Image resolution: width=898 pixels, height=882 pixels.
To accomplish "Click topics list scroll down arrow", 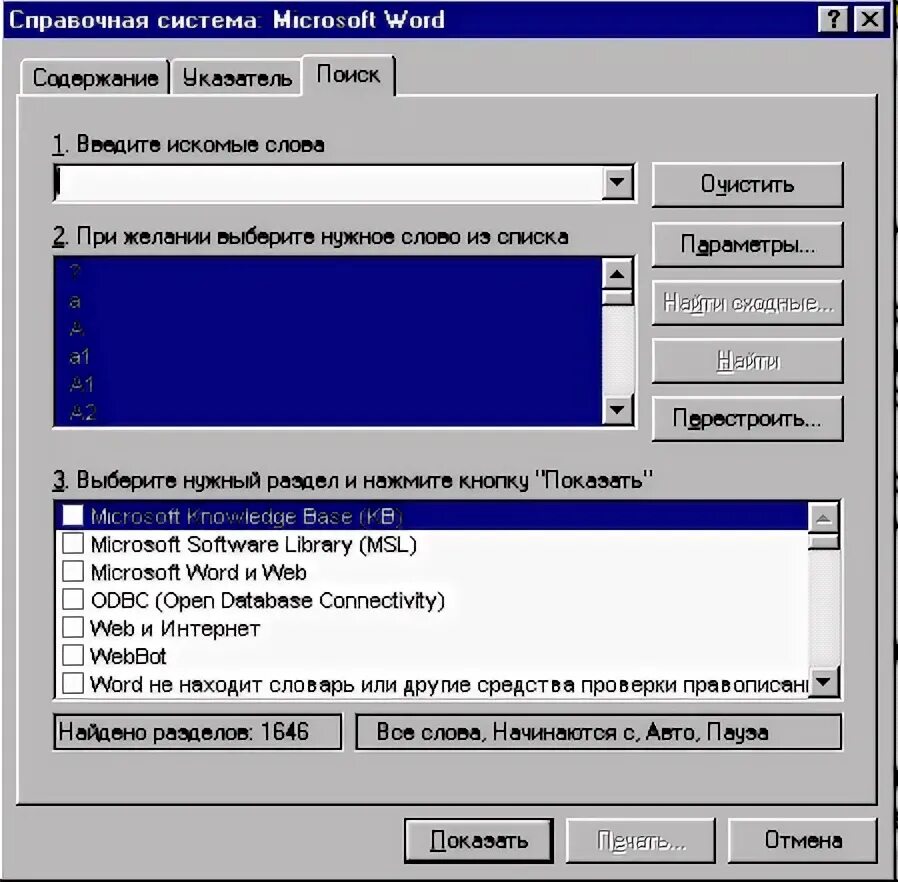I will tap(824, 682).
